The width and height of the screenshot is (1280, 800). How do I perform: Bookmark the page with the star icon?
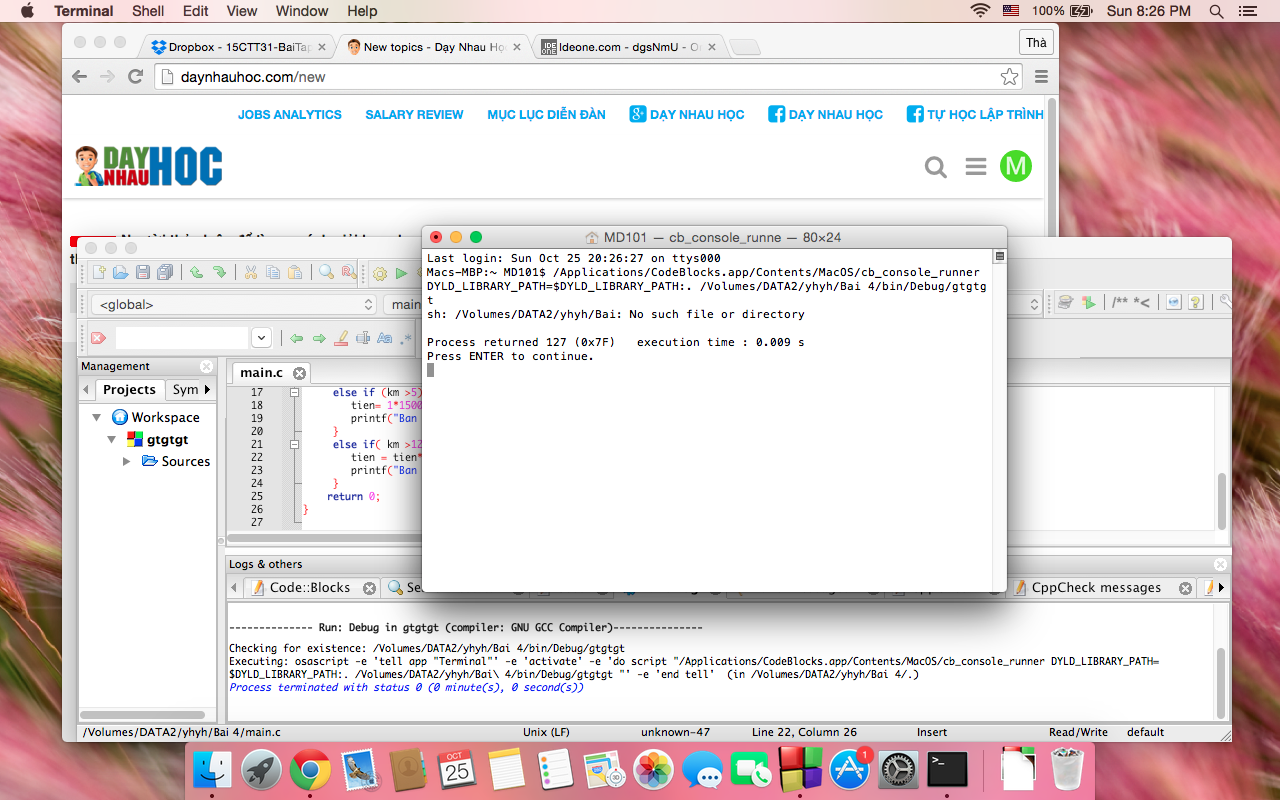point(1010,77)
